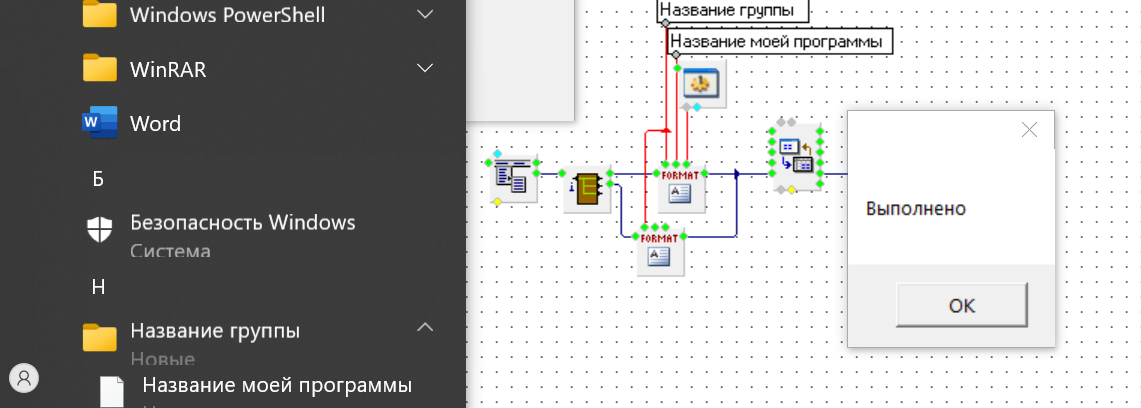Open the user account icon in Start menu

click(24, 377)
